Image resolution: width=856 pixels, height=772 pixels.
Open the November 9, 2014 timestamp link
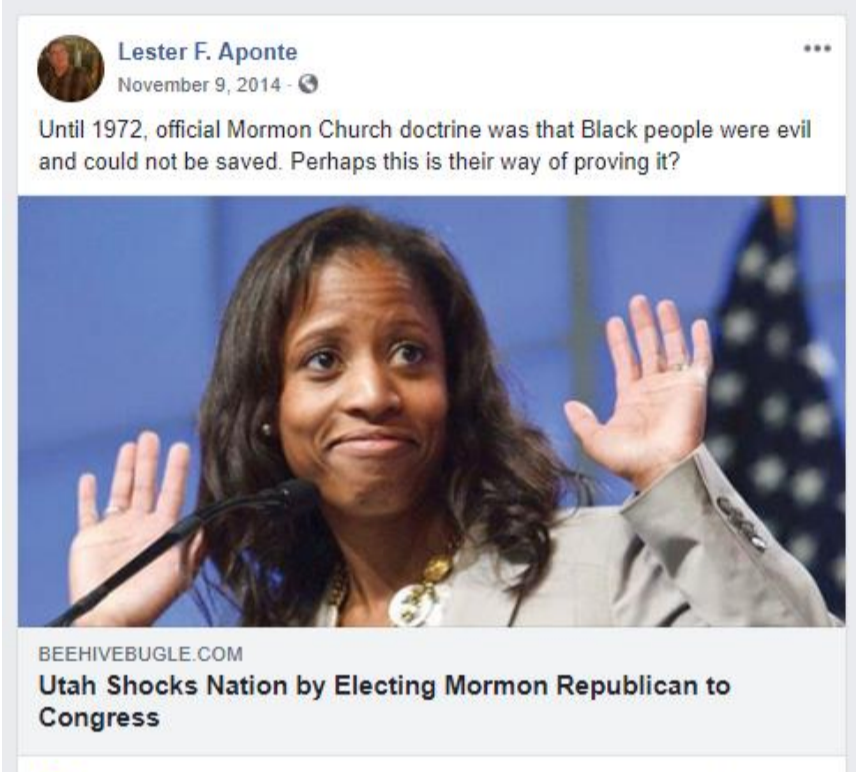[x=199, y=85]
